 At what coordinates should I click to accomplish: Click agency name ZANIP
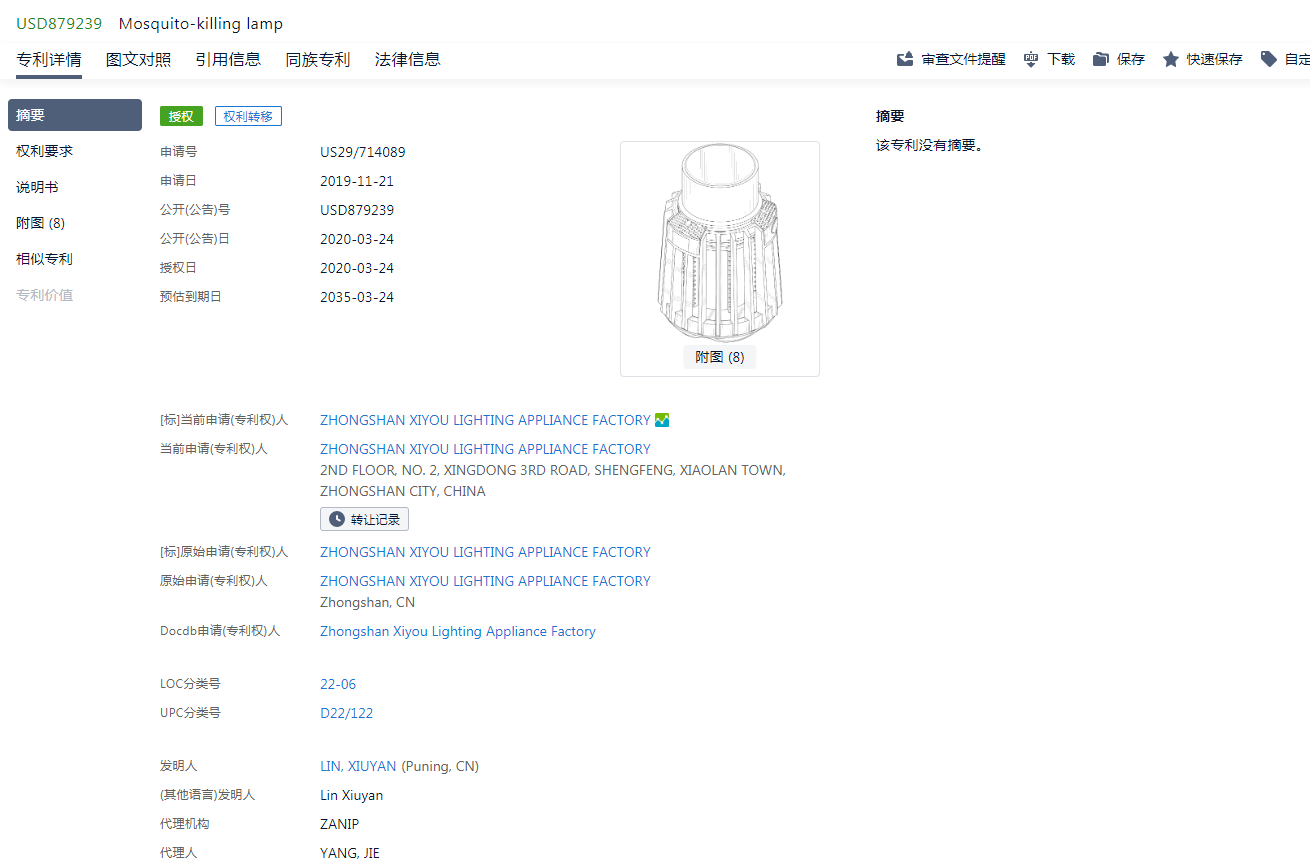pos(339,824)
